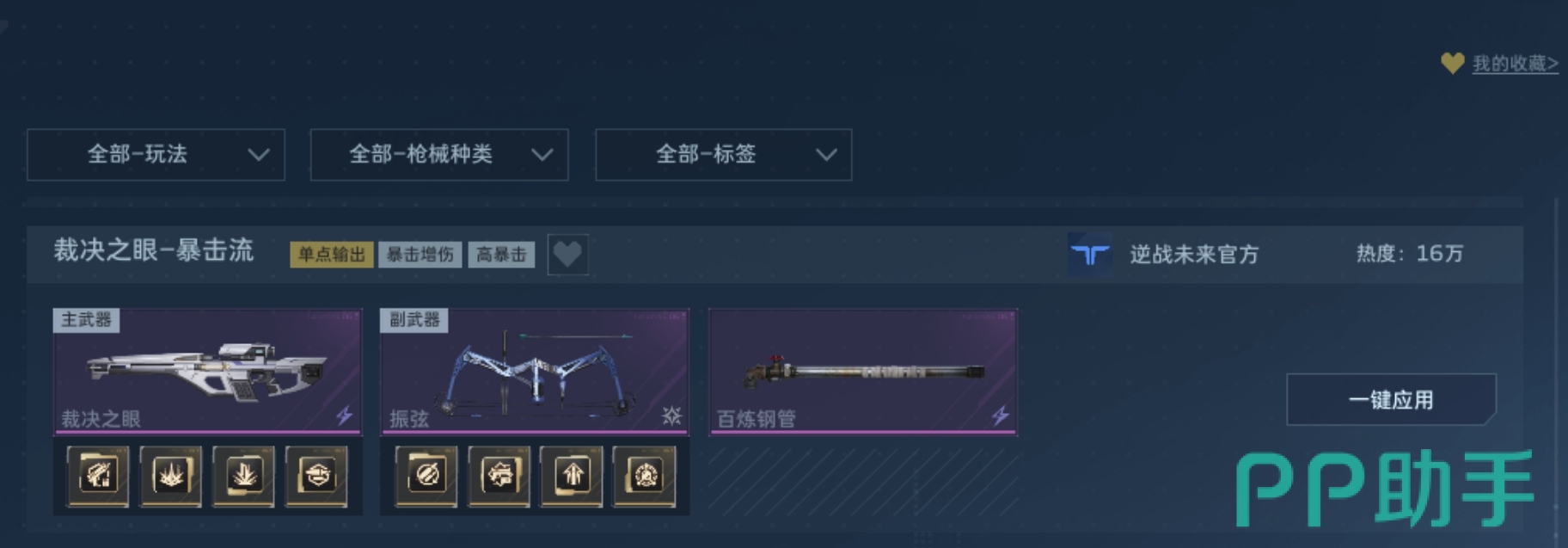Image resolution: width=1568 pixels, height=548 pixels.
Task: Click the 逆战未来官方 author logo icon
Action: click(1090, 254)
